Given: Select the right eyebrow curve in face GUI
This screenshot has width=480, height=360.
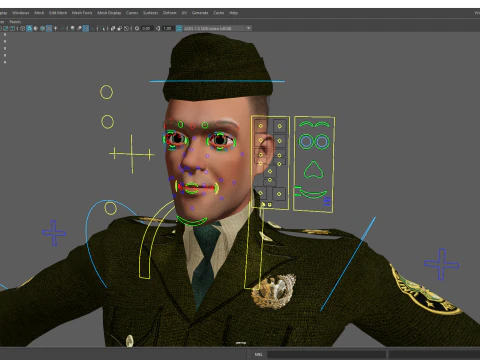Looking at the screenshot, I should pyautogui.click(x=322, y=124).
